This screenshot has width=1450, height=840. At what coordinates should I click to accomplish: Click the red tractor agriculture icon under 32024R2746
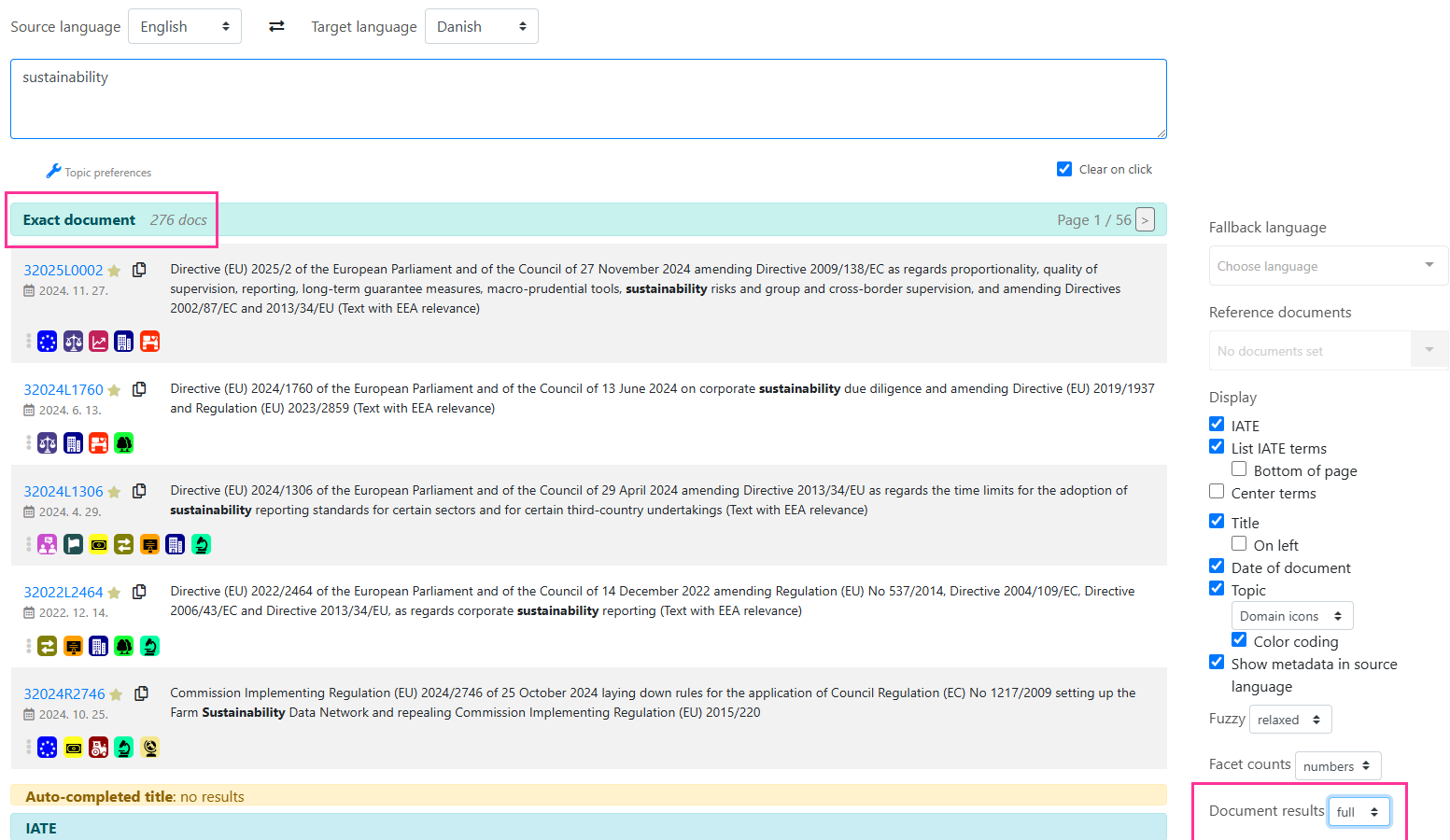point(98,748)
